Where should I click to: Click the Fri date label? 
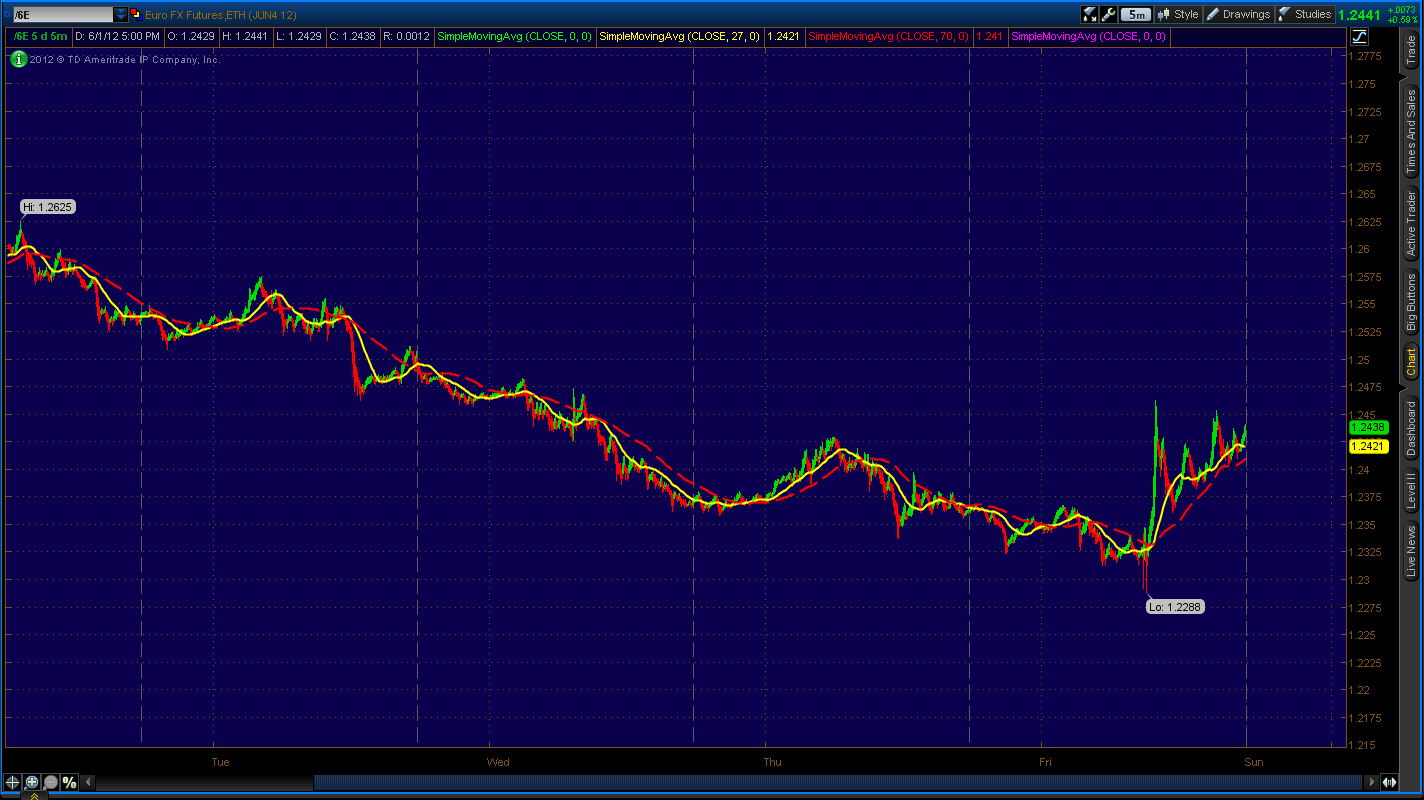click(1045, 762)
